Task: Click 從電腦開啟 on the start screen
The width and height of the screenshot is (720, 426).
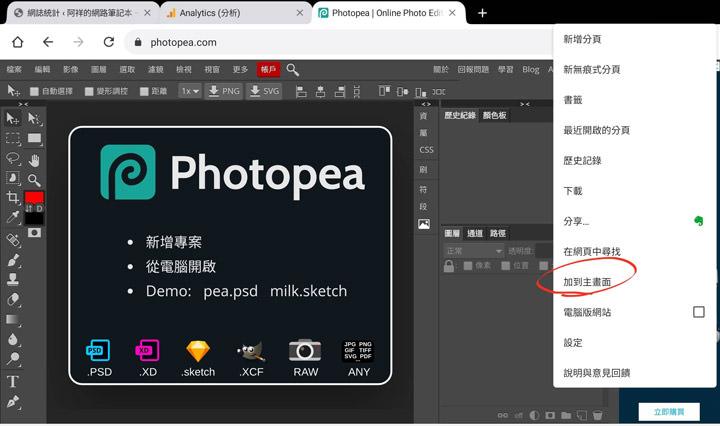Action: pyautogui.click(x=181, y=266)
